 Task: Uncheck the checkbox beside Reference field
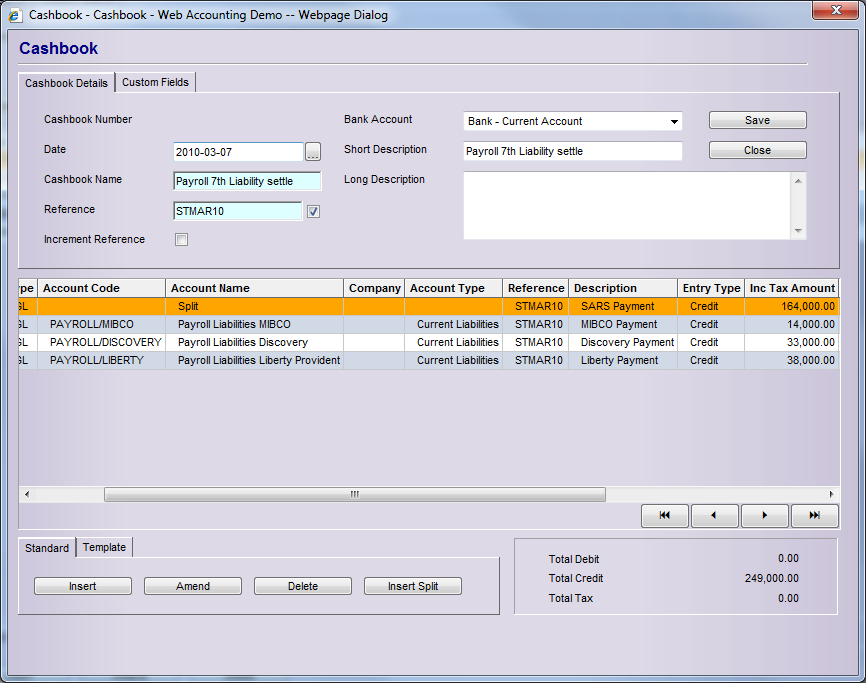pyautogui.click(x=313, y=212)
